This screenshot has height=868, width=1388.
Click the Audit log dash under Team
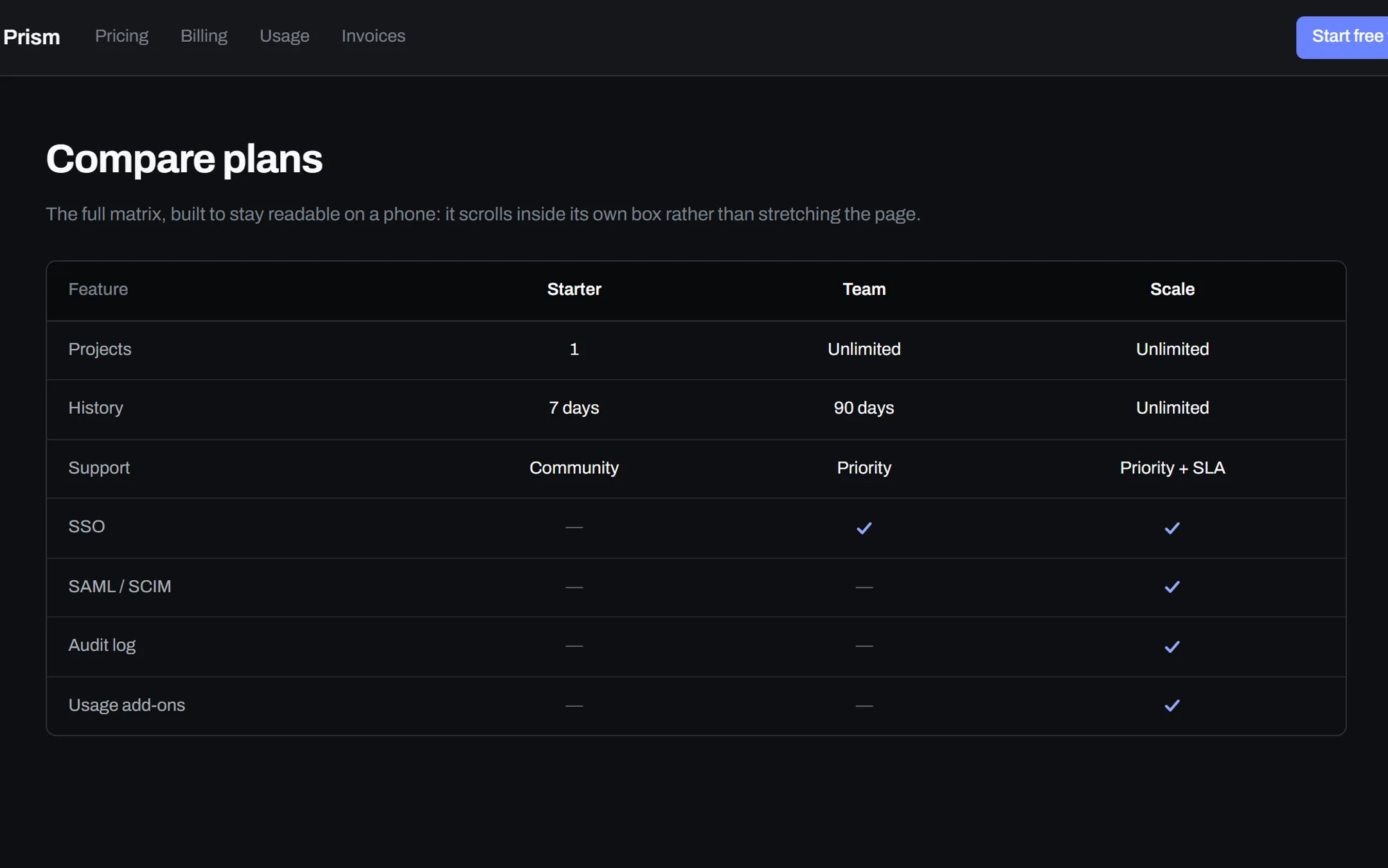[x=864, y=646]
